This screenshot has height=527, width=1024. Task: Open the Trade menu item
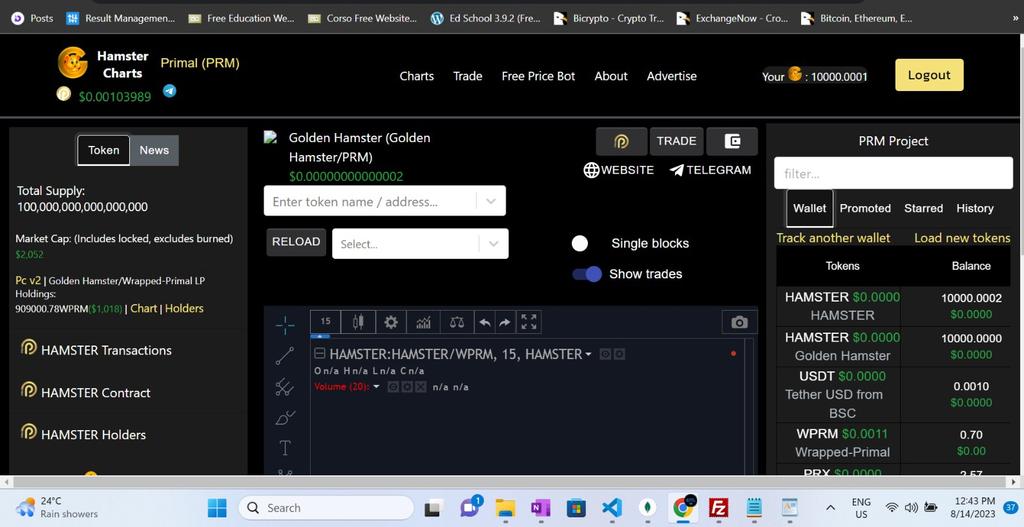(468, 76)
